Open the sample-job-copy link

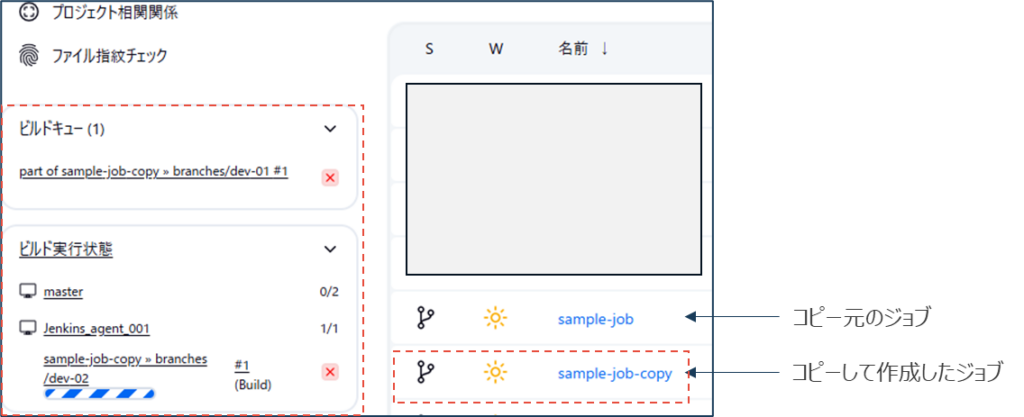614,373
